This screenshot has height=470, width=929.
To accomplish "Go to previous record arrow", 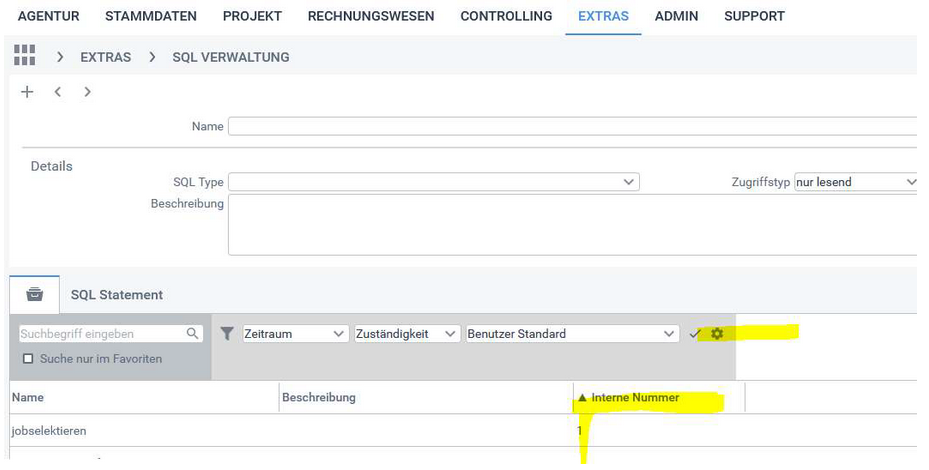I will pyautogui.click(x=57, y=92).
